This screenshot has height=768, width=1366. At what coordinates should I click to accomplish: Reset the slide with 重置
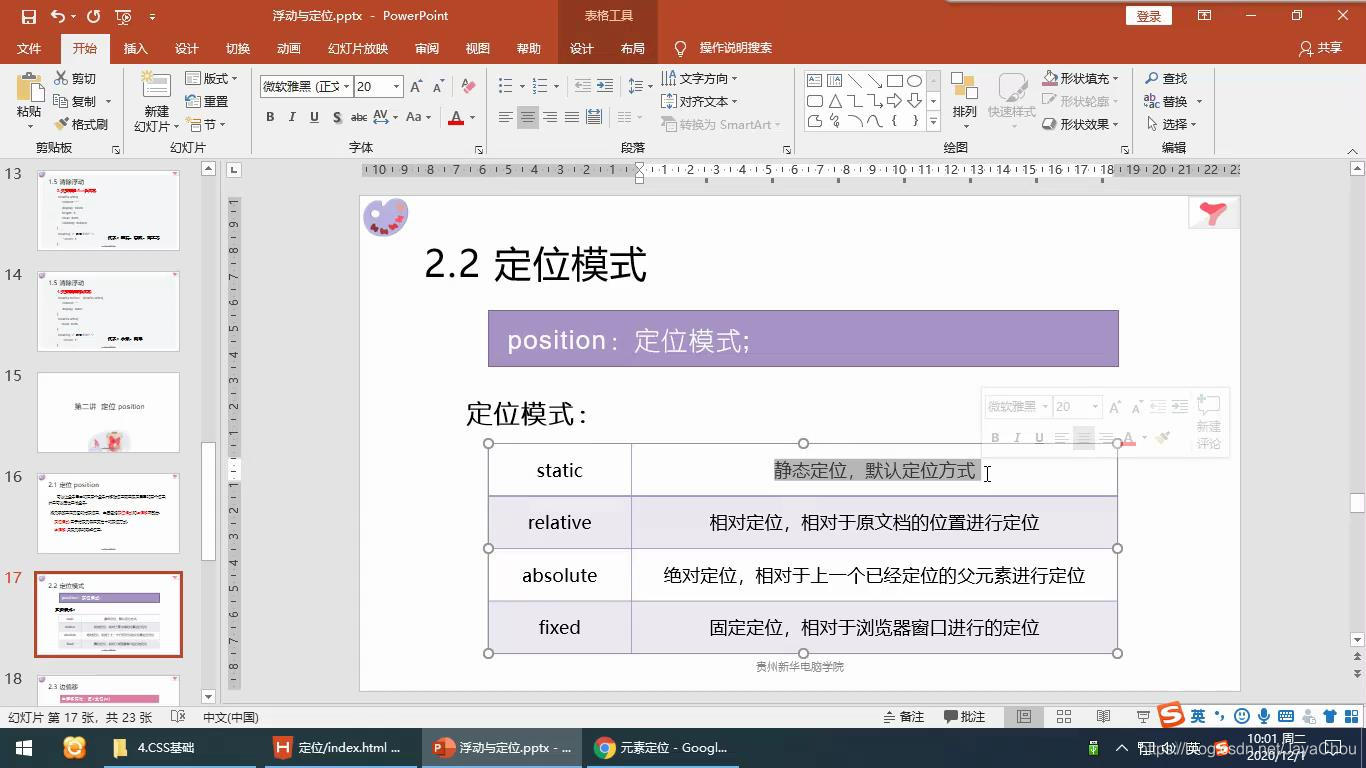[207, 101]
